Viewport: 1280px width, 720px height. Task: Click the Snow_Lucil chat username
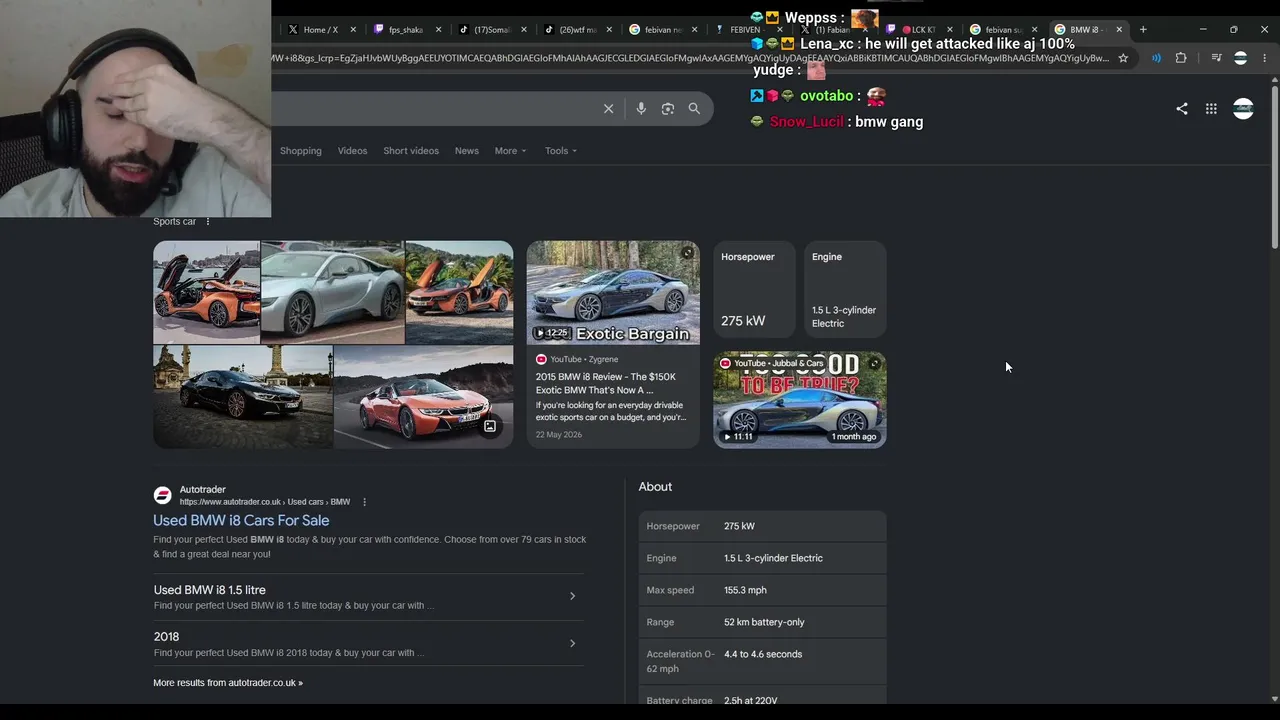[x=807, y=122]
